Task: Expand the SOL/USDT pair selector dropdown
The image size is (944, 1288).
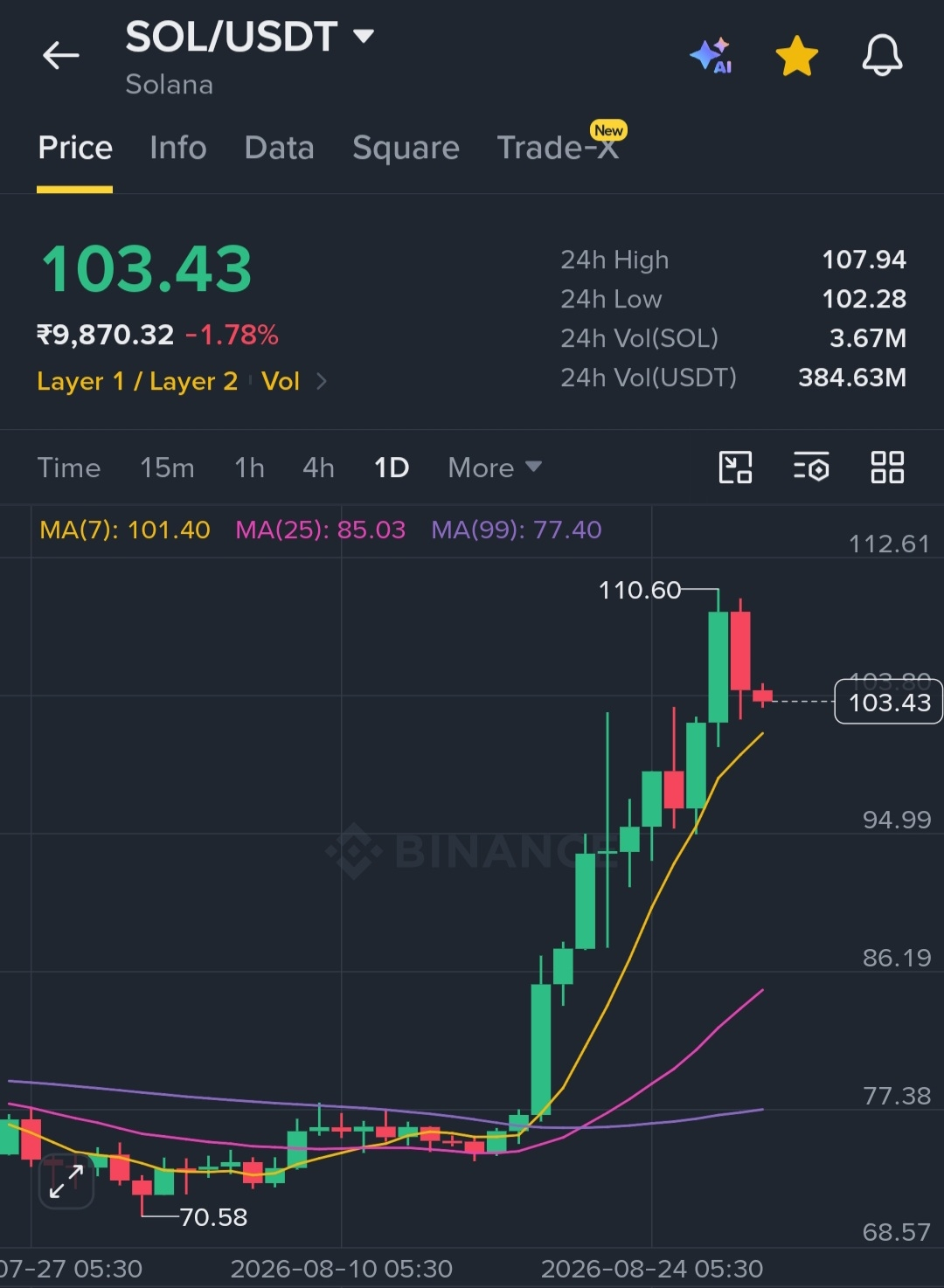Action: (364, 37)
